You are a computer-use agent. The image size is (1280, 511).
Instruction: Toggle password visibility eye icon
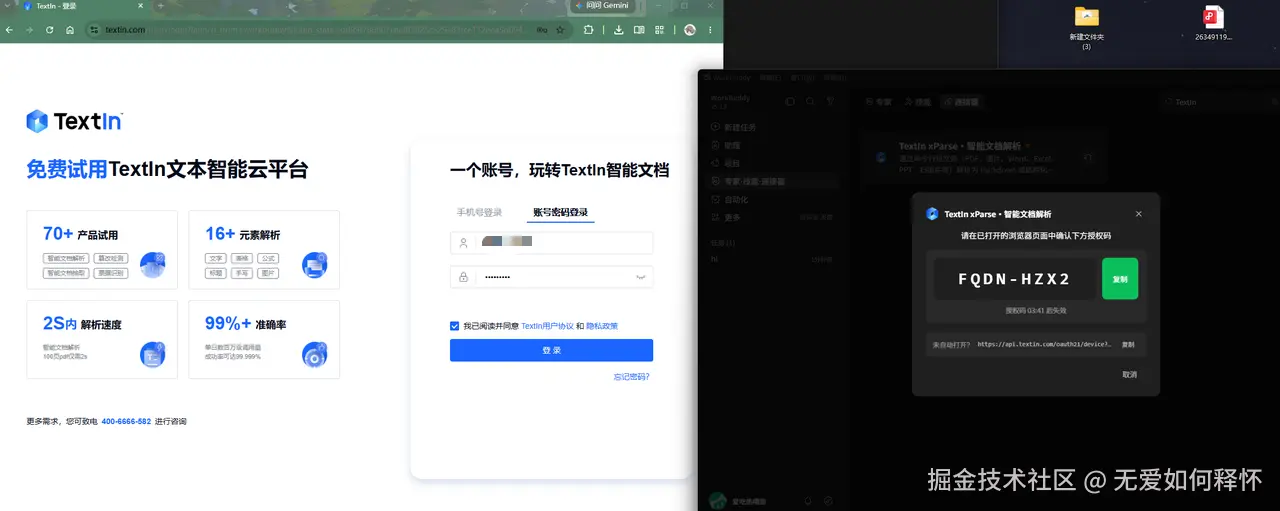[641, 276]
